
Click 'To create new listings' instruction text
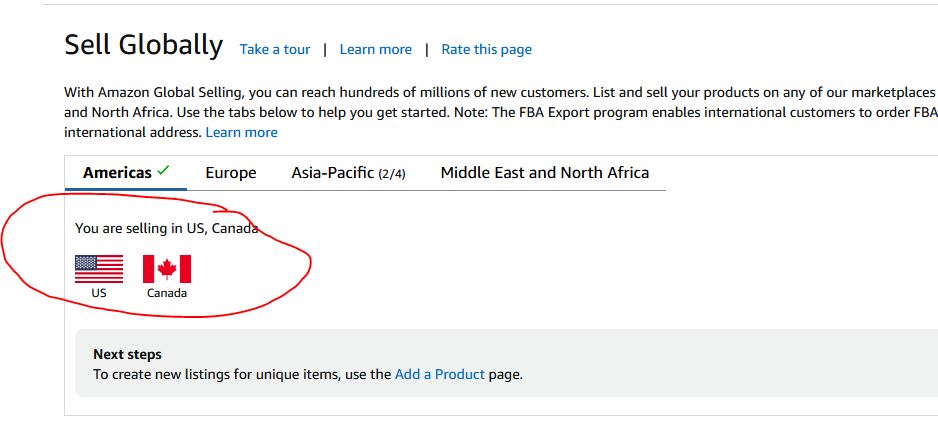tap(308, 375)
